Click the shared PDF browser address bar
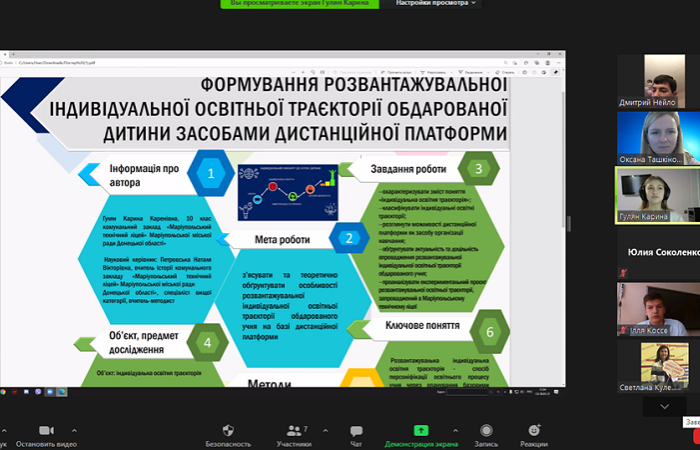This screenshot has width=700, height=450. [x=150, y=62]
